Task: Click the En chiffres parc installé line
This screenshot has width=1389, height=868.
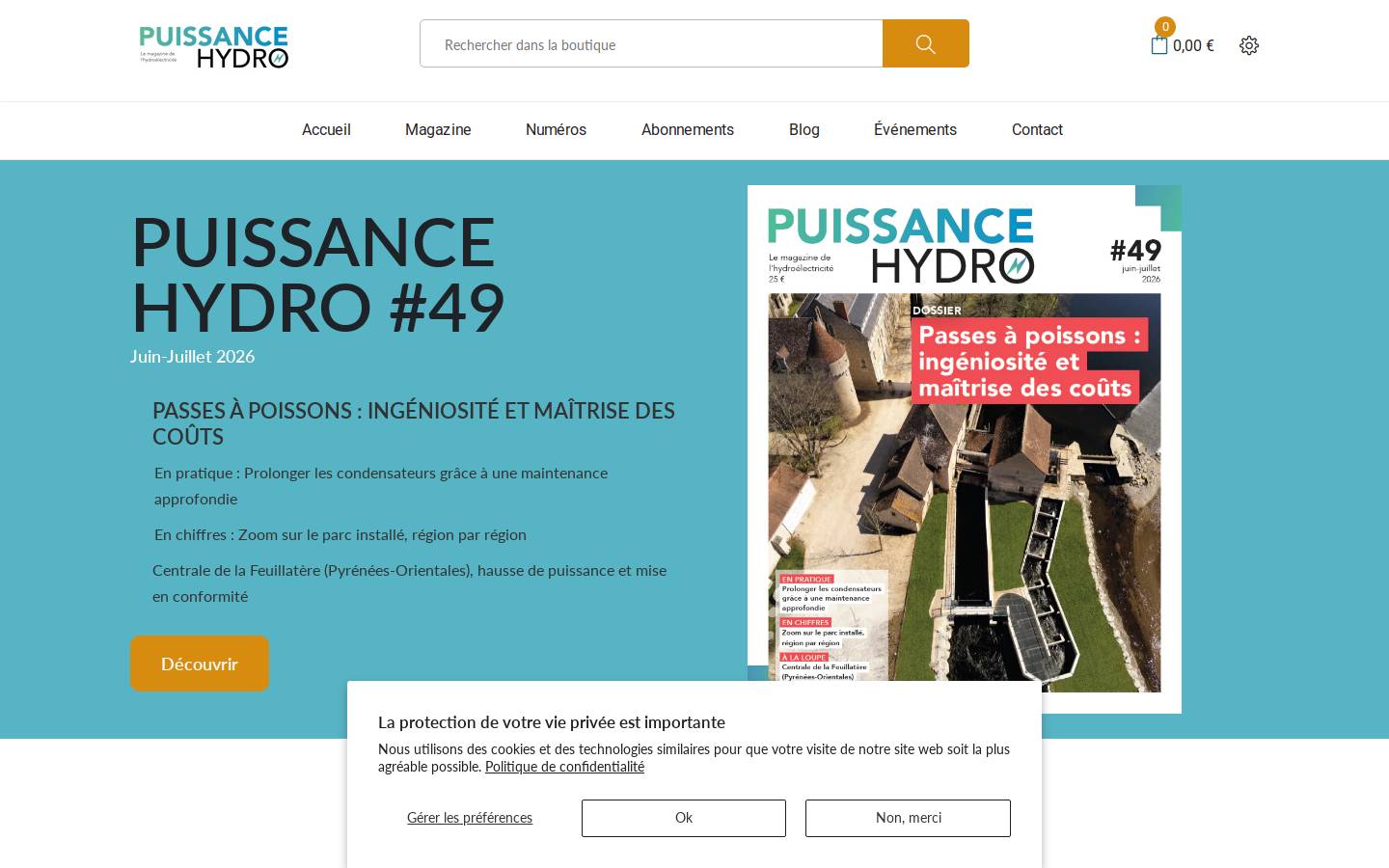Action: (x=340, y=534)
